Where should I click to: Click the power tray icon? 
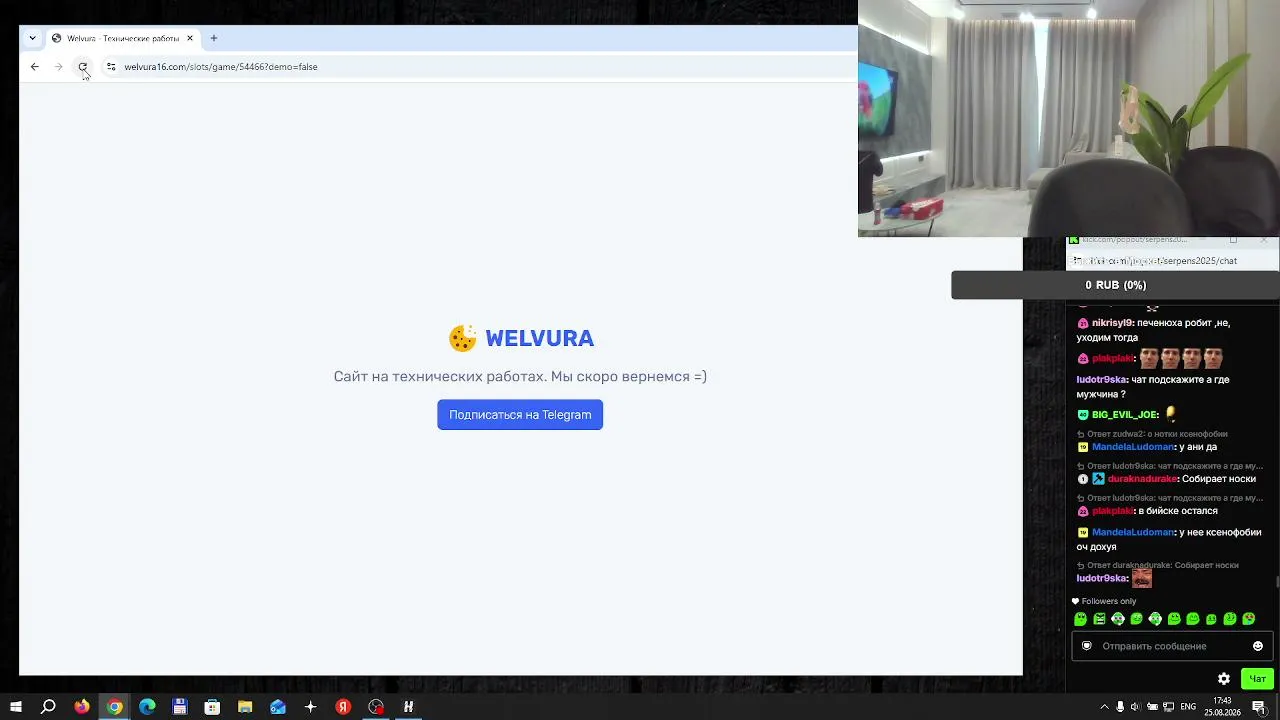(x=1152, y=707)
